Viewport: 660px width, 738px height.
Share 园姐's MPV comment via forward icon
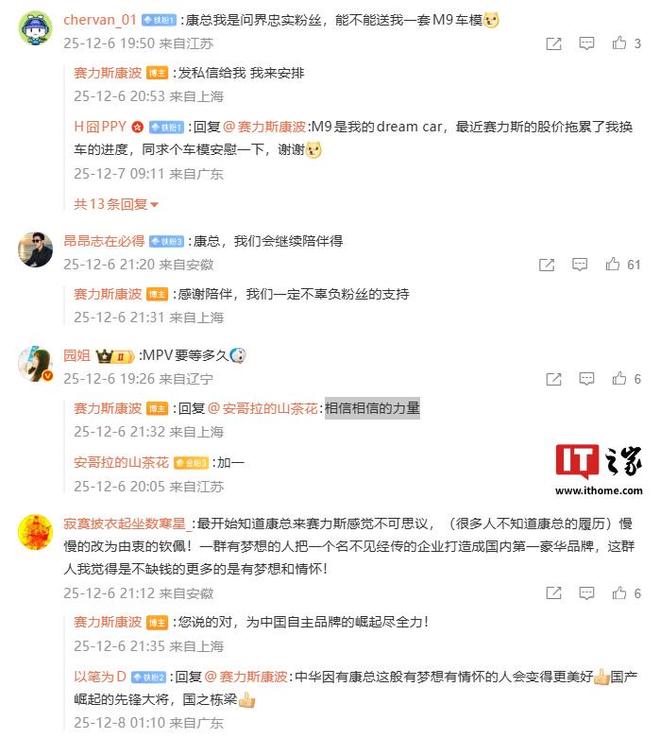pyautogui.click(x=554, y=379)
